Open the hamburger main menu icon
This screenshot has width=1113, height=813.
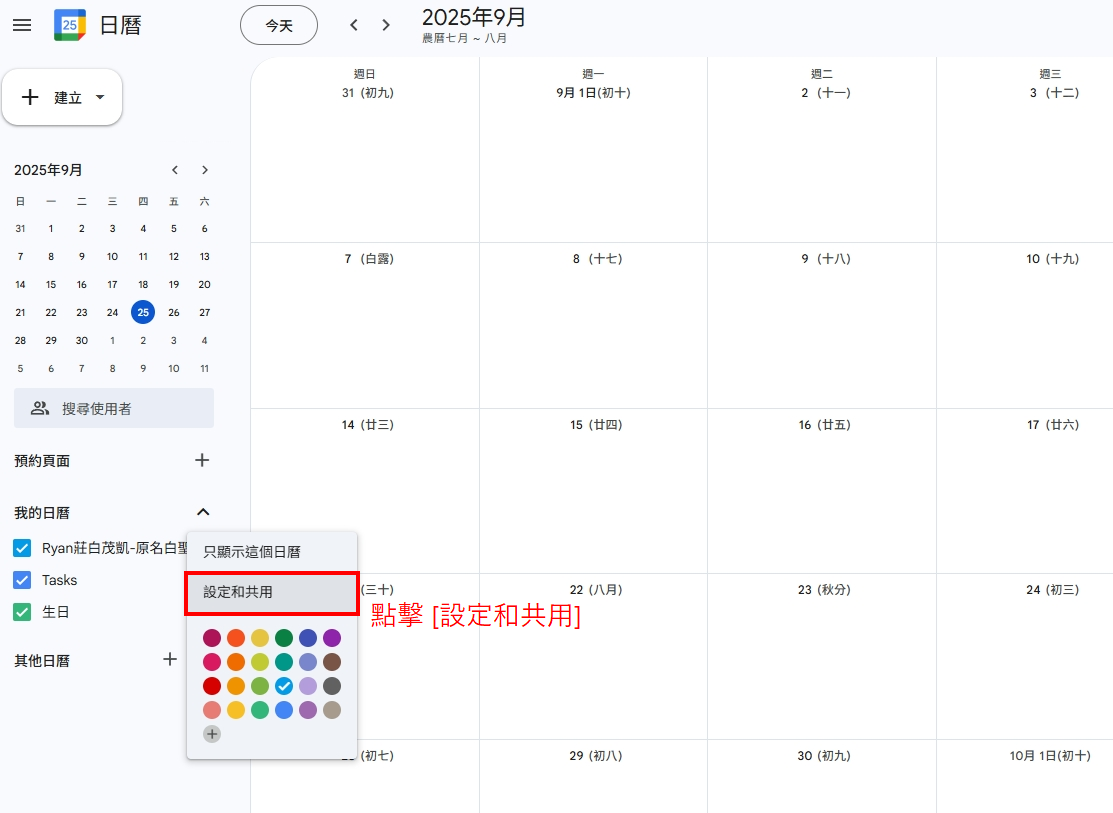click(x=22, y=25)
